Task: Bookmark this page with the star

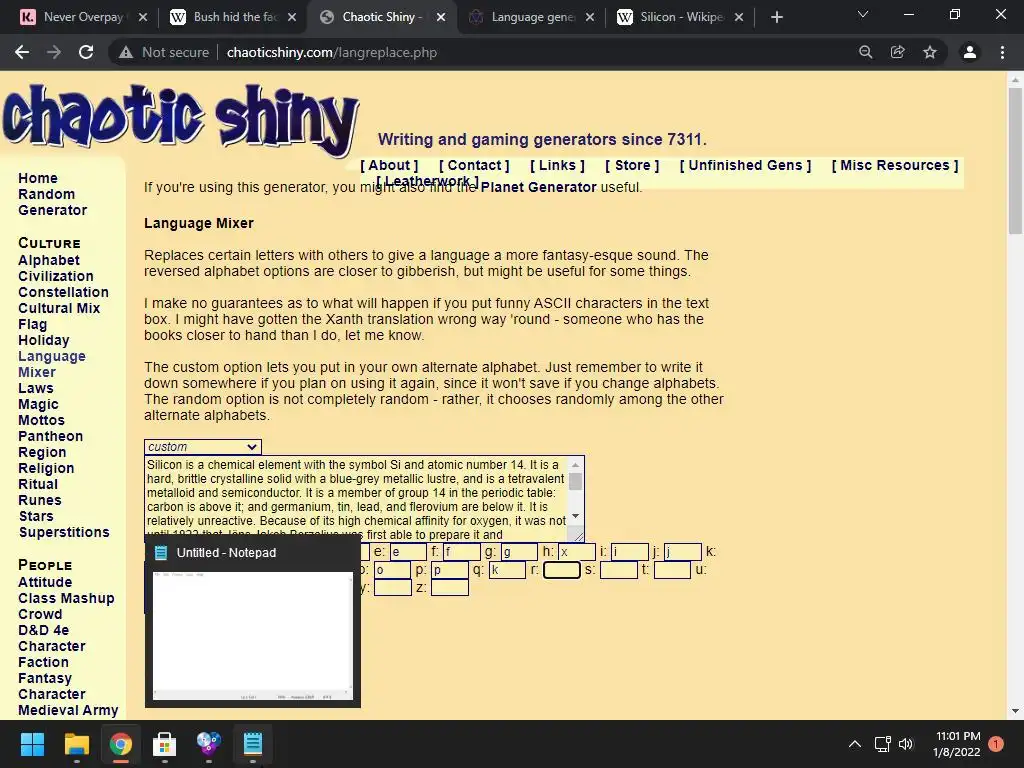Action: click(930, 52)
